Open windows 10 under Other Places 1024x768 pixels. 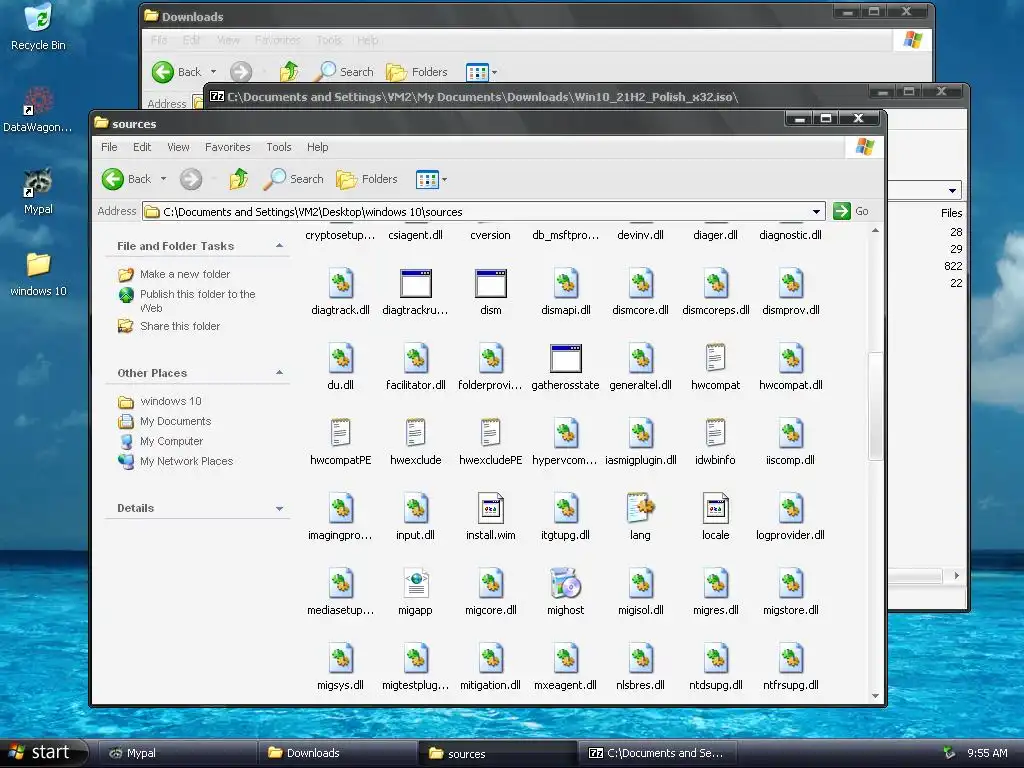[x=170, y=401]
